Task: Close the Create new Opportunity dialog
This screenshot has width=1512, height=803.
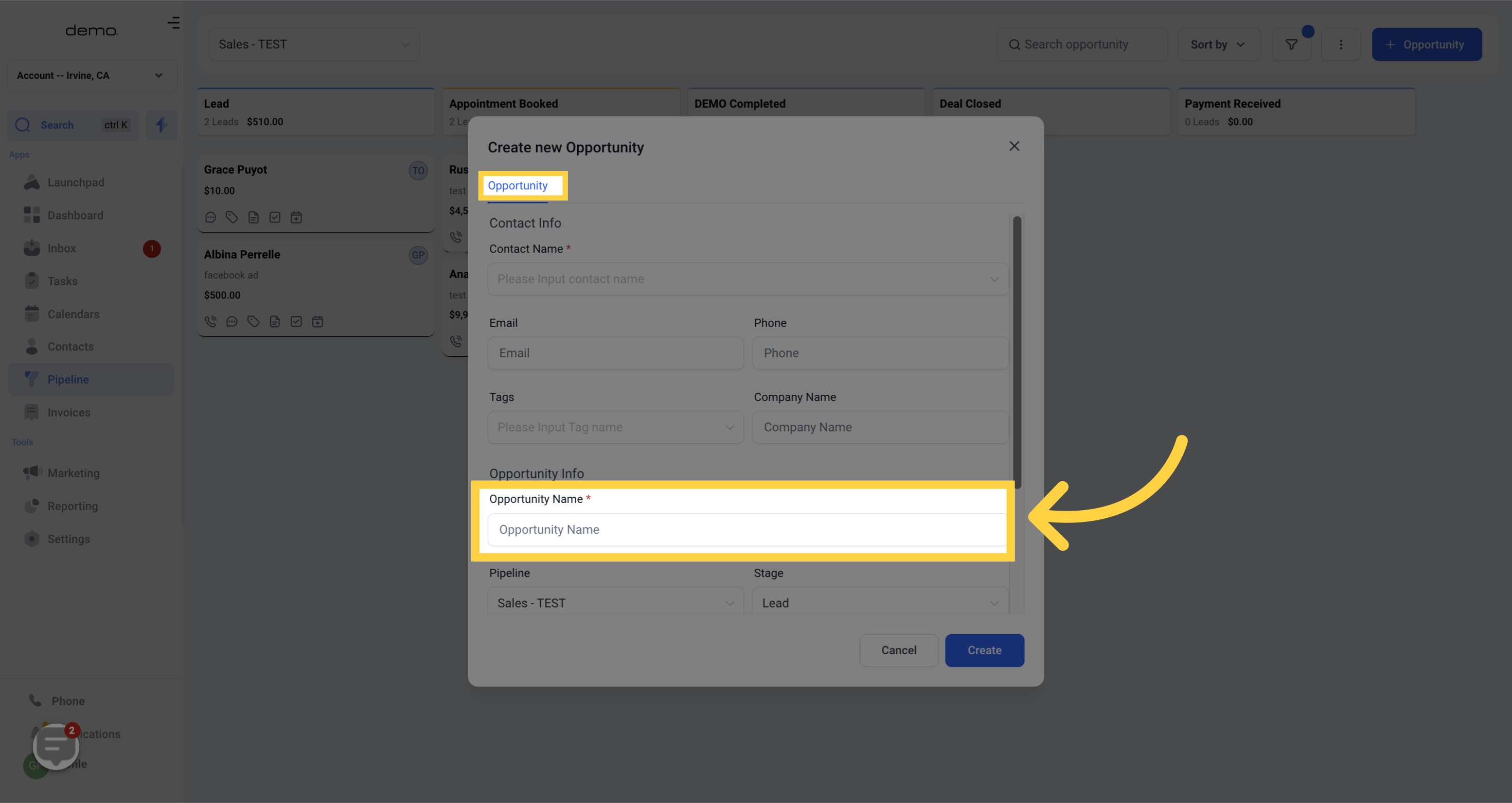Action: click(1013, 146)
